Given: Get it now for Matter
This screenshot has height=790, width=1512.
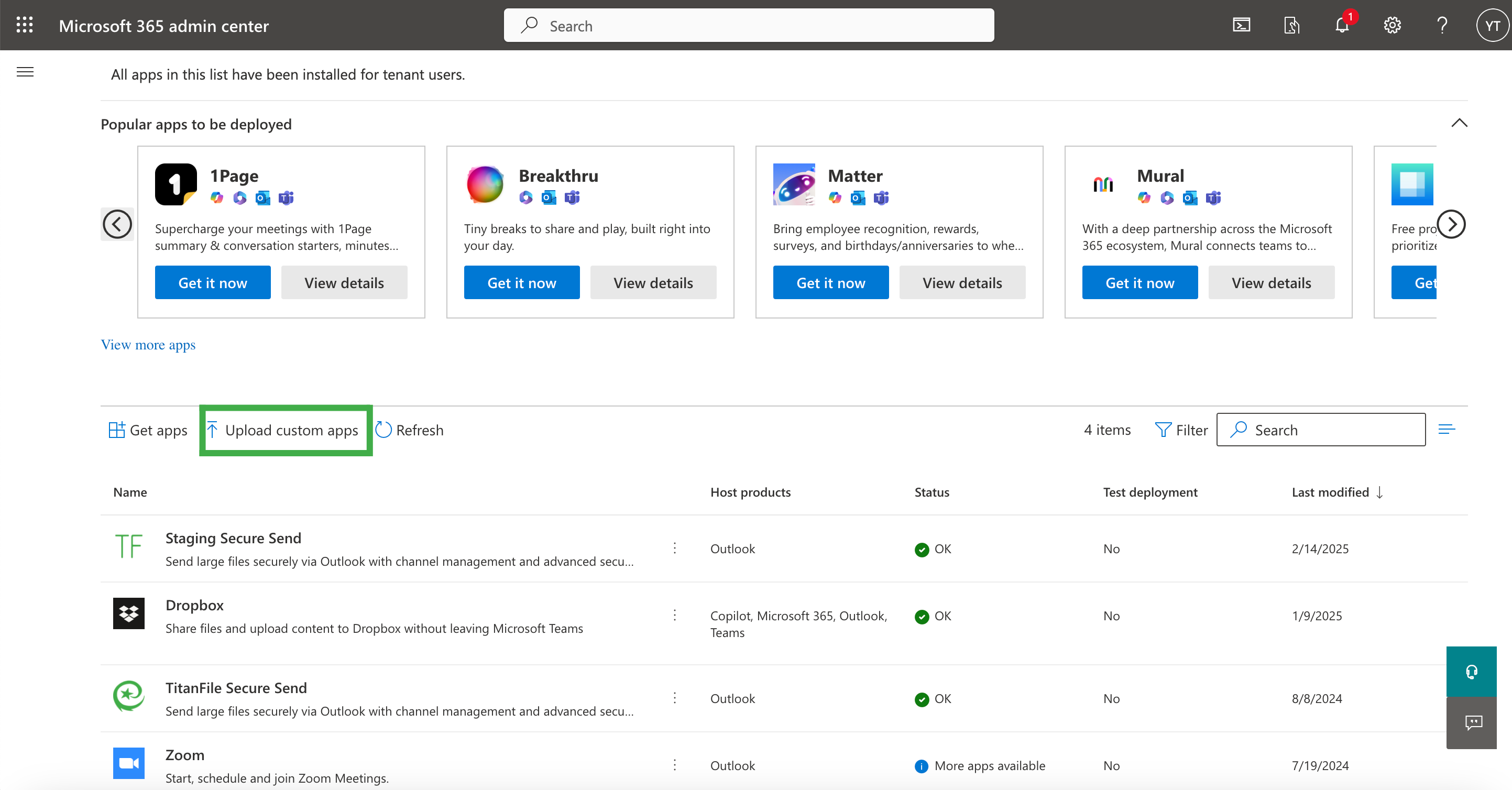Looking at the screenshot, I should click(830, 282).
